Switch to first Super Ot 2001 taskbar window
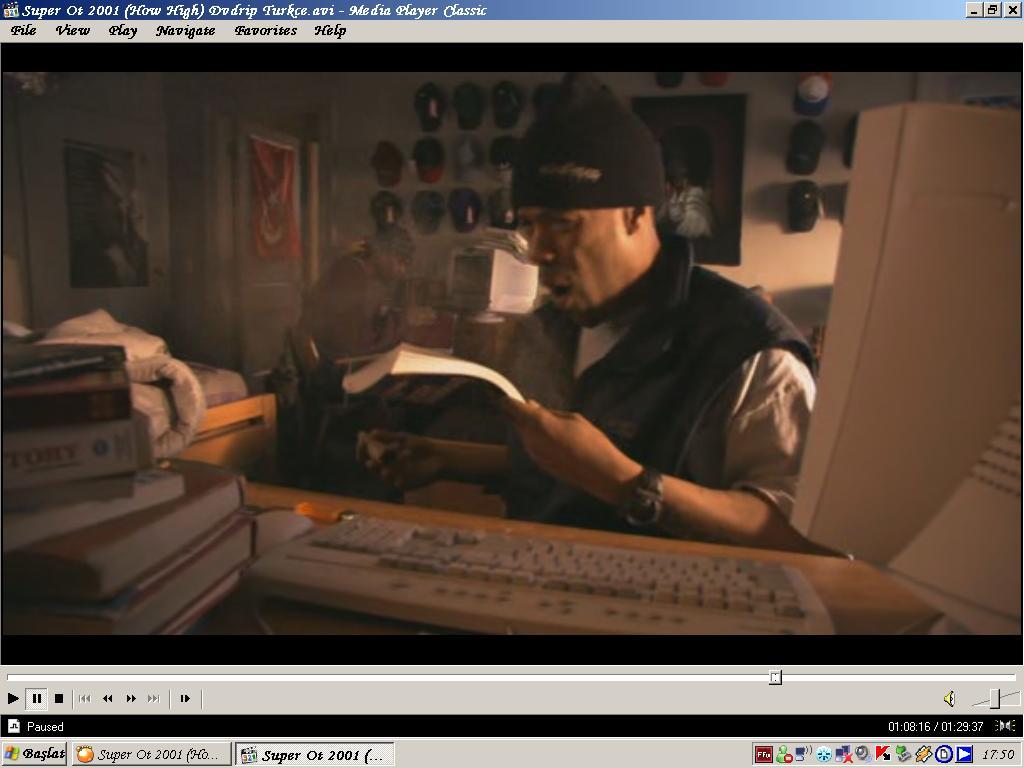The width and height of the screenshot is (1024, 768). pos(152,754)
